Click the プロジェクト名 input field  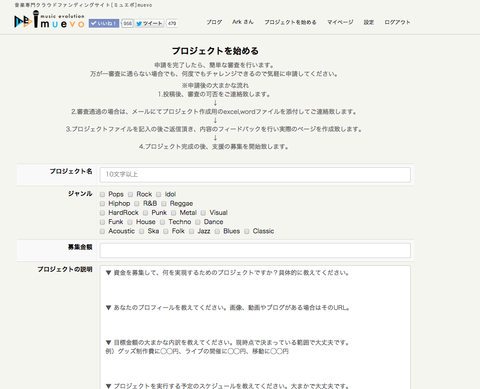point(255,175)
